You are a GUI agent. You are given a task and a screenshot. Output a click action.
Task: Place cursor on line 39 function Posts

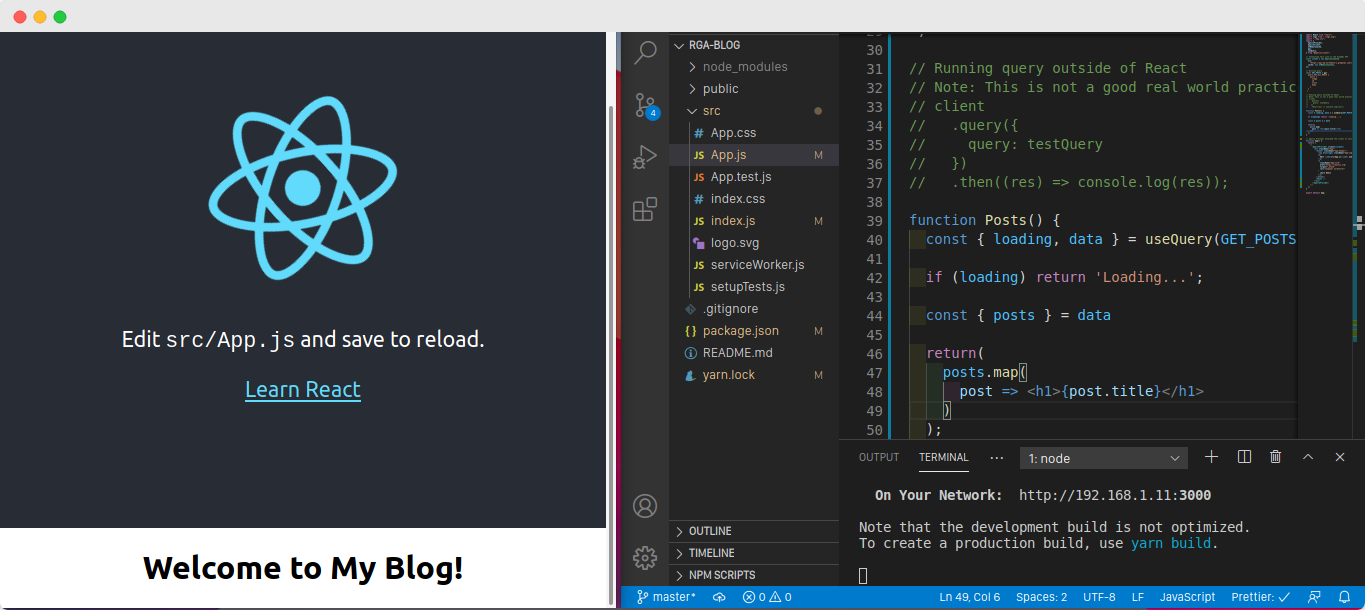(984, 220)
